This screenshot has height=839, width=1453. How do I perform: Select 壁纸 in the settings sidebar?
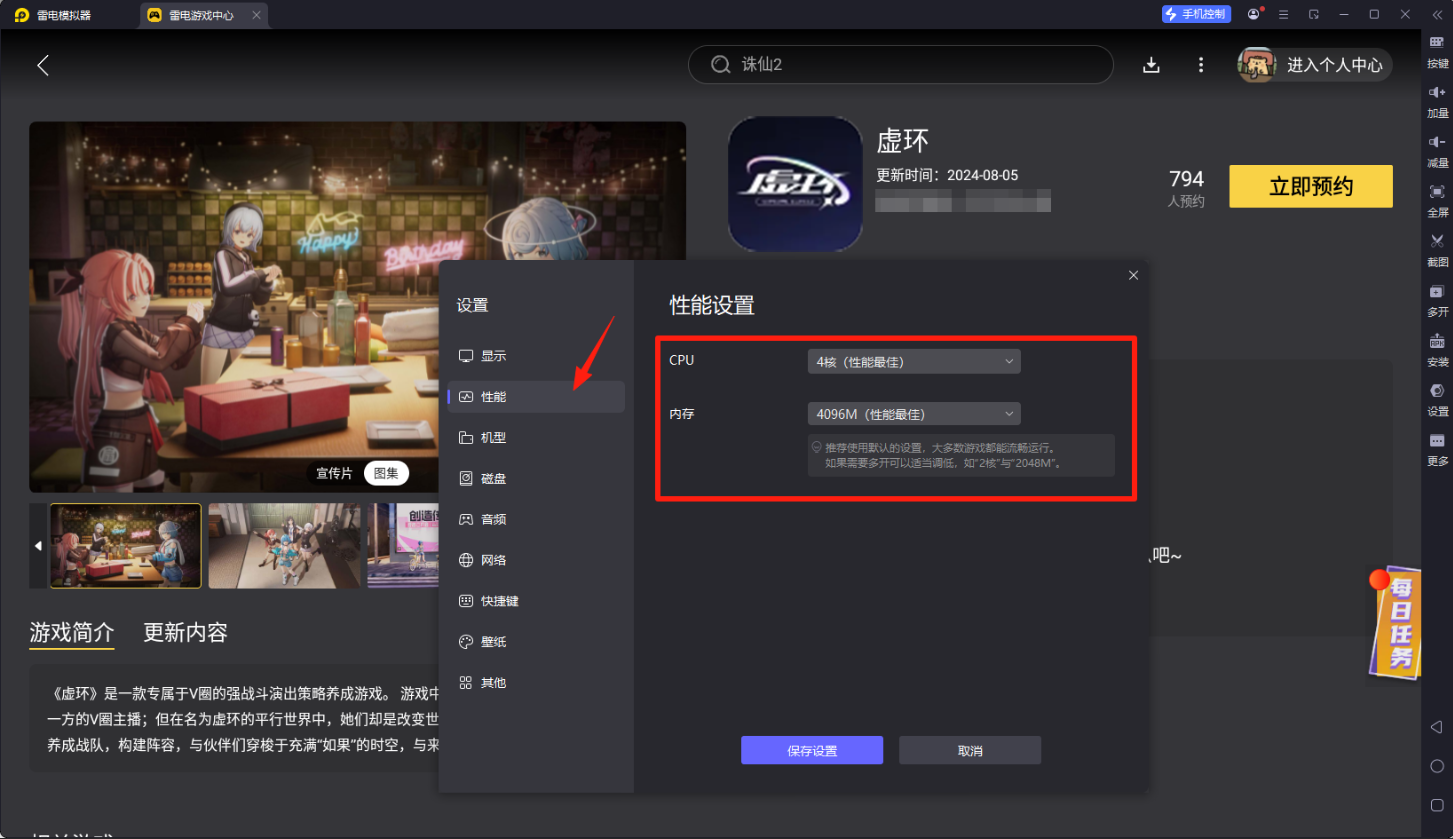[x=536, y=642]
